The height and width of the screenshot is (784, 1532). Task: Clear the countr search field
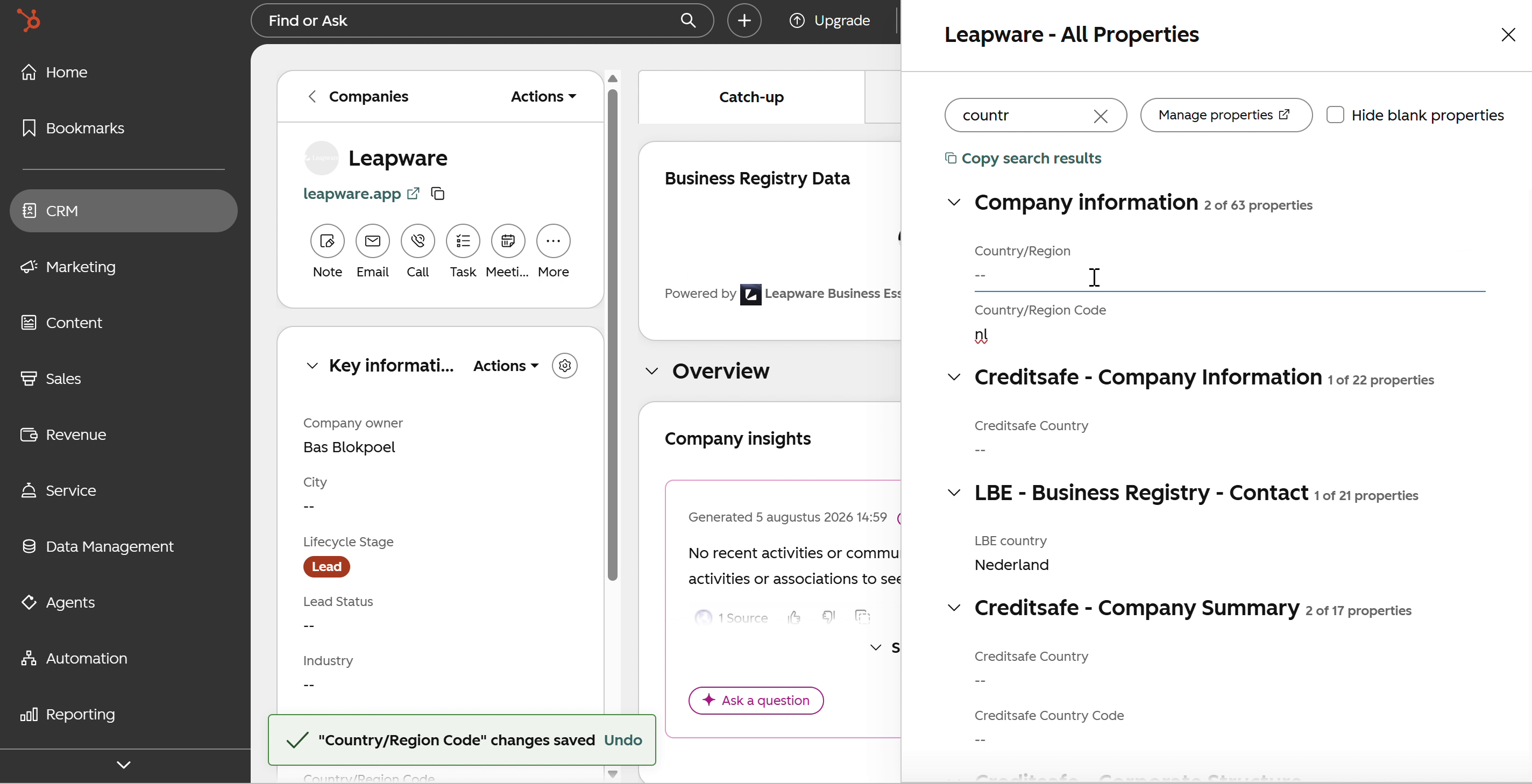point(1100,116)
